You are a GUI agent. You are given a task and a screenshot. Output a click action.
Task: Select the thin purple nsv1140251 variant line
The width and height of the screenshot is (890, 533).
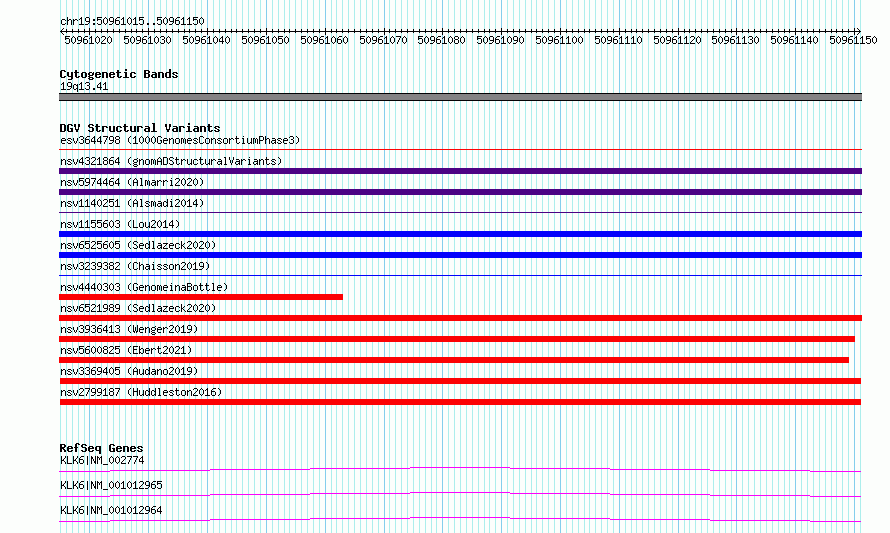[x=460, y=213]
